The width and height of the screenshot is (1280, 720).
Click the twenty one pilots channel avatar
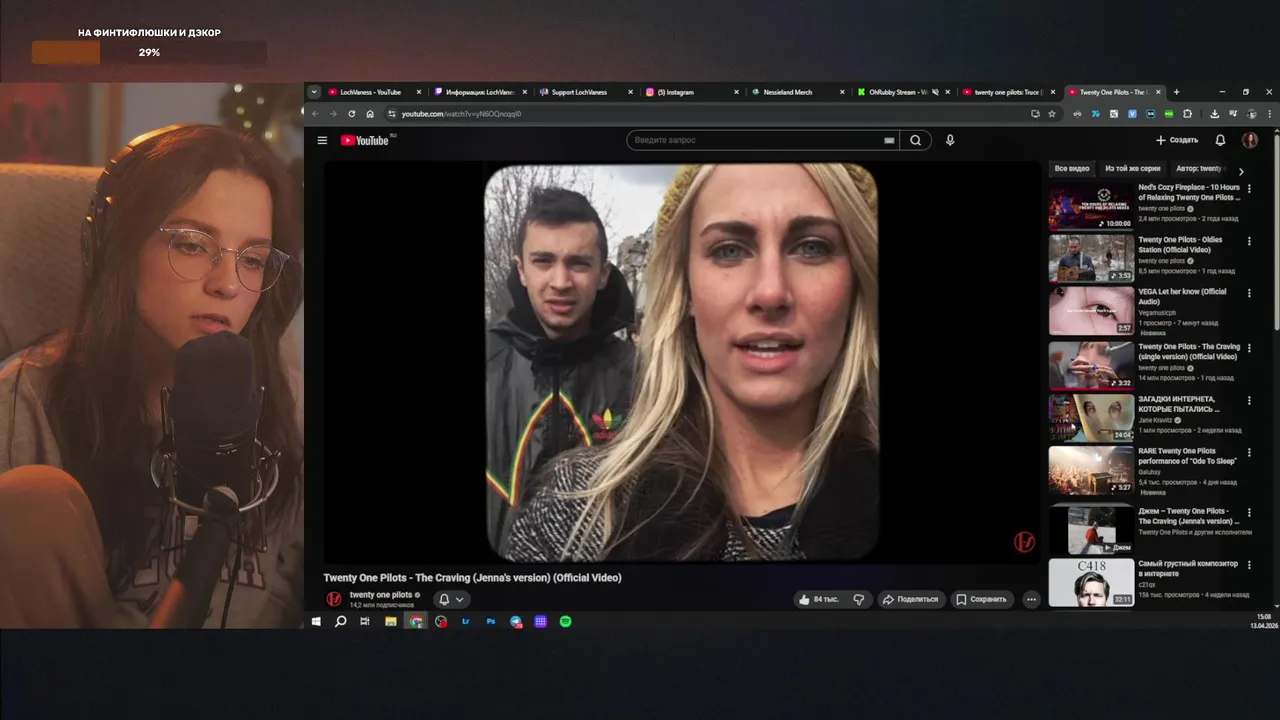point(333,599)
